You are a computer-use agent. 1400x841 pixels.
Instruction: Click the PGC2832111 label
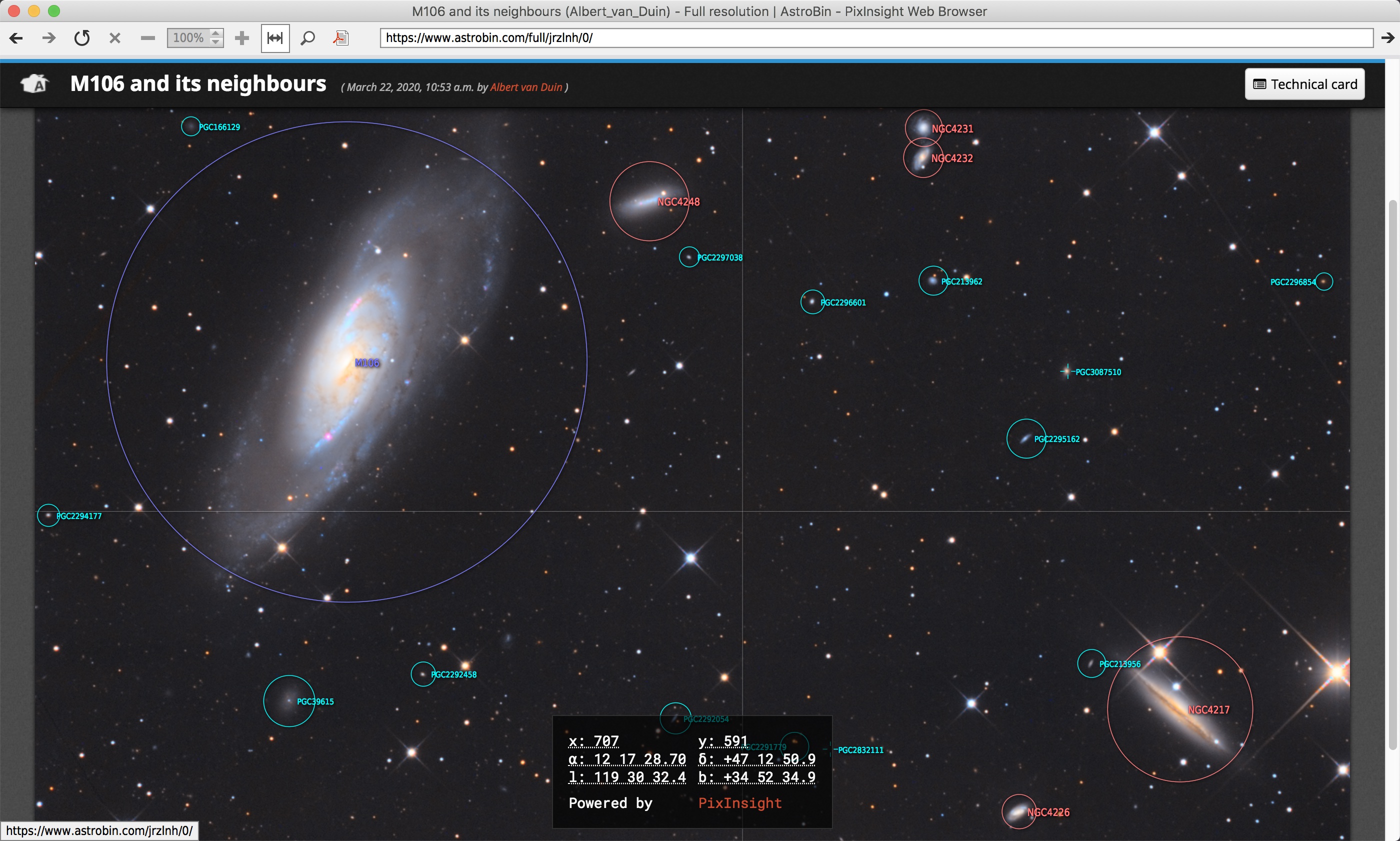(x=860, y=750)
